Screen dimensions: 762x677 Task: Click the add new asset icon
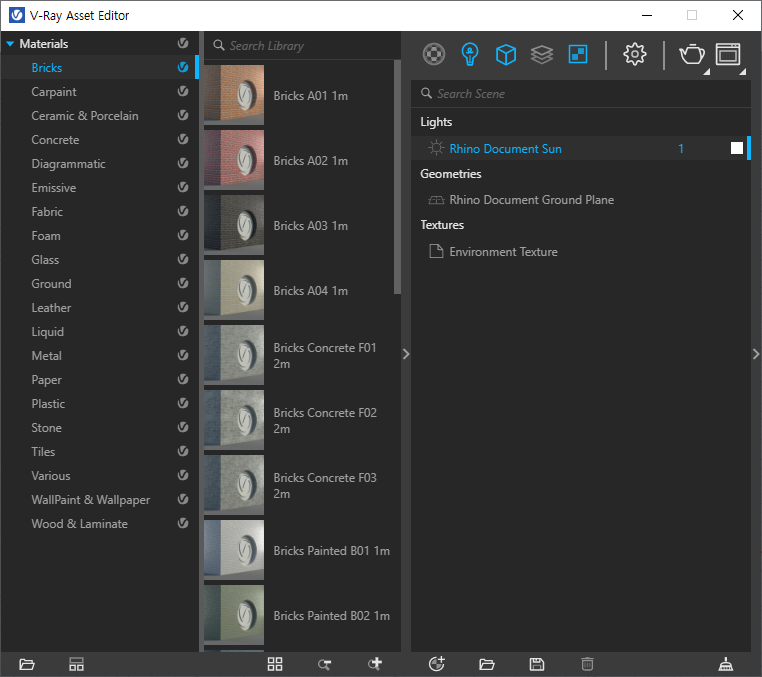tap(436, 663)
